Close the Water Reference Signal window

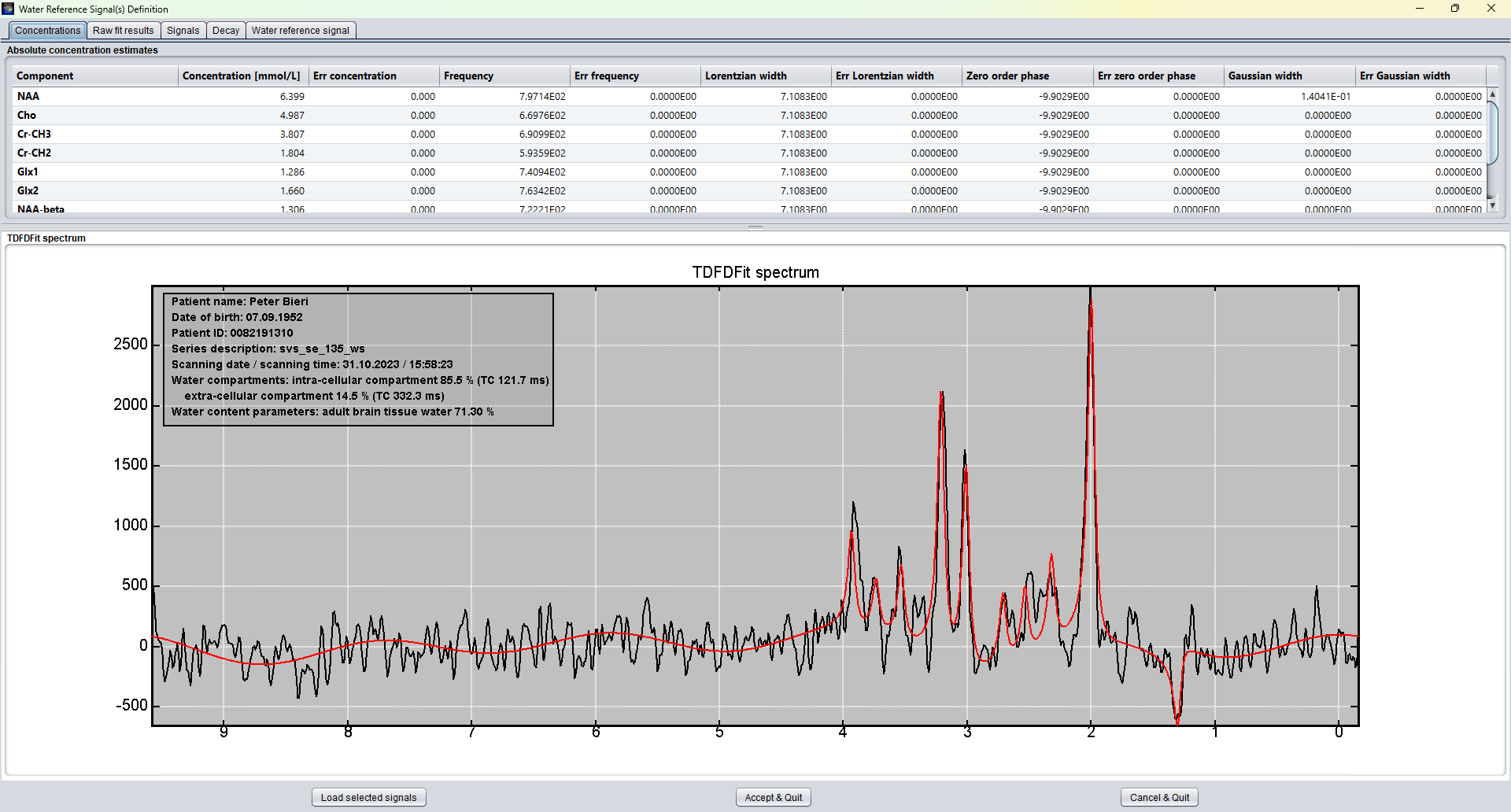(x=1491, y=9)
